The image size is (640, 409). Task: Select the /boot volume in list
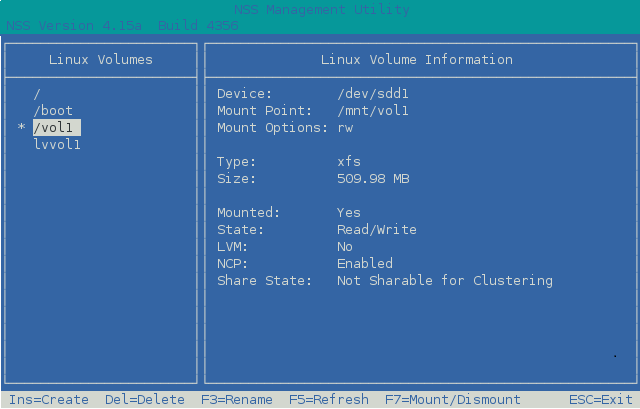pyautogui.click(x=53, y=110)
